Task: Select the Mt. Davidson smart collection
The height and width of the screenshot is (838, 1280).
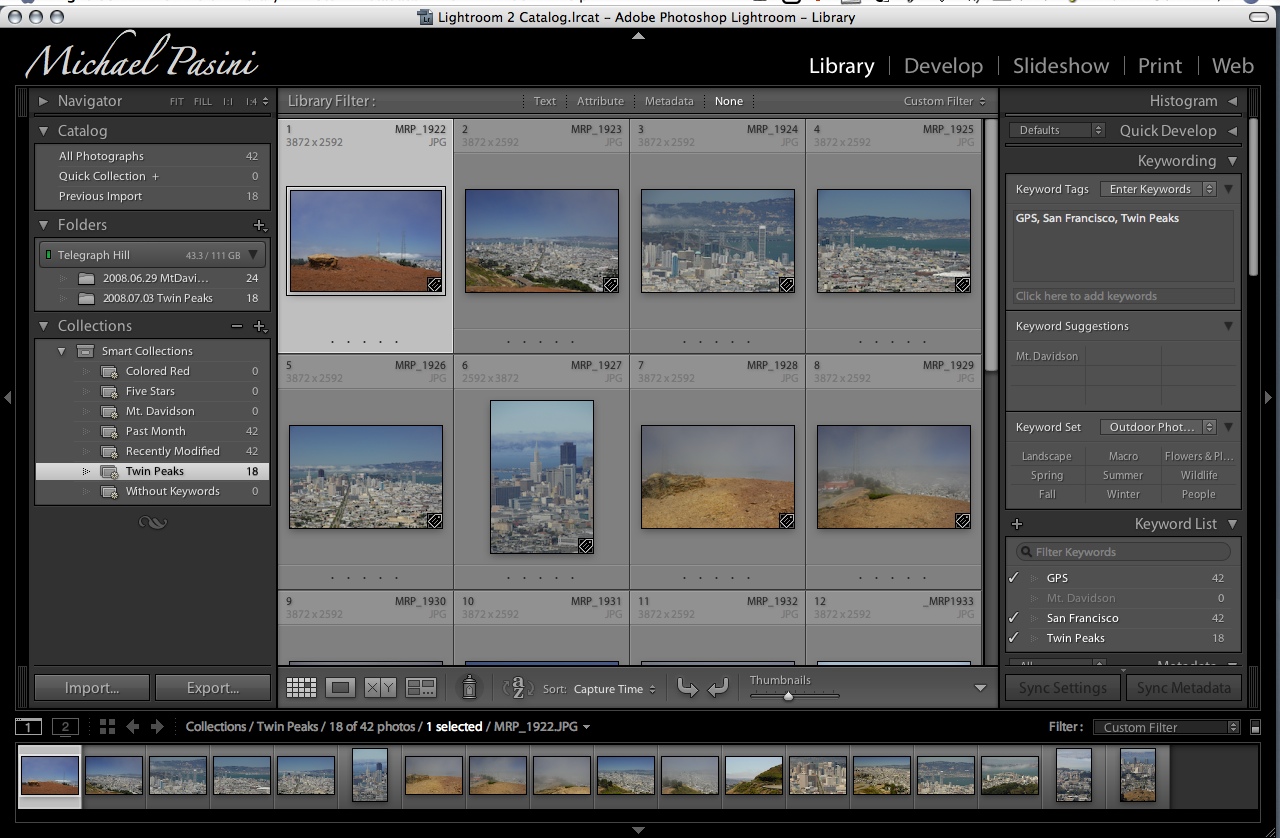Action: tap(160, 411)
